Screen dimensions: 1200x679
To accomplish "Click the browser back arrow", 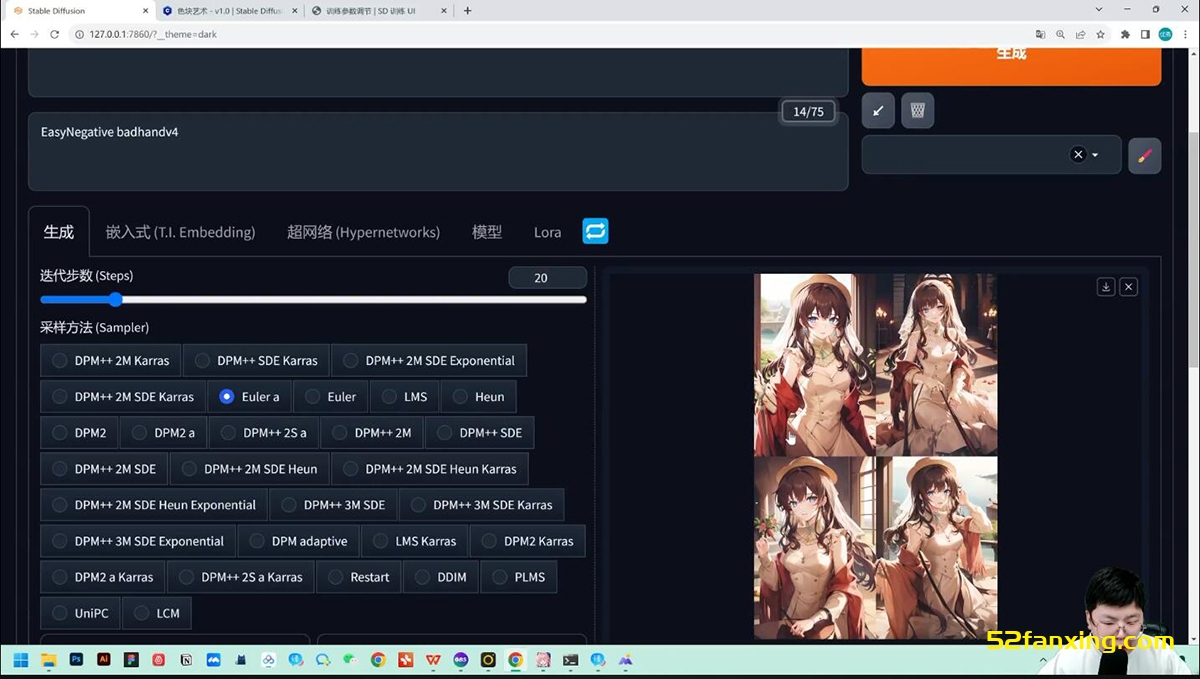I will (14, 34).
